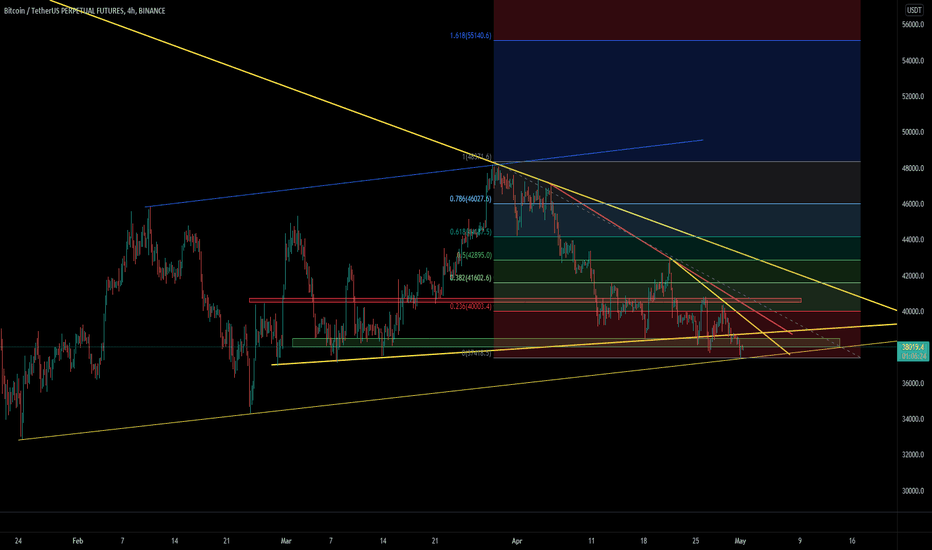
Task: Click the 44000.0 price axis label
Action: tap(912, 240)
